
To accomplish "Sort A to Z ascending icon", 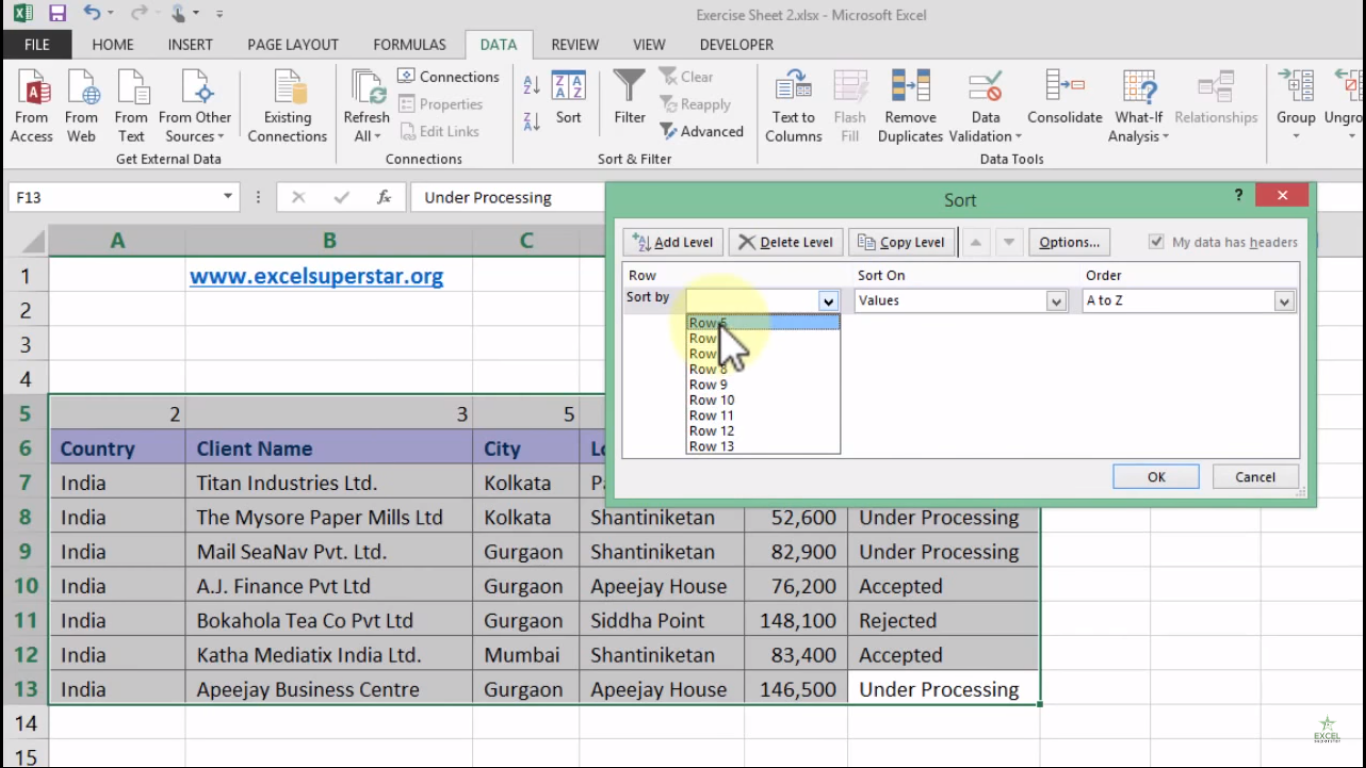I will (531, 86).
